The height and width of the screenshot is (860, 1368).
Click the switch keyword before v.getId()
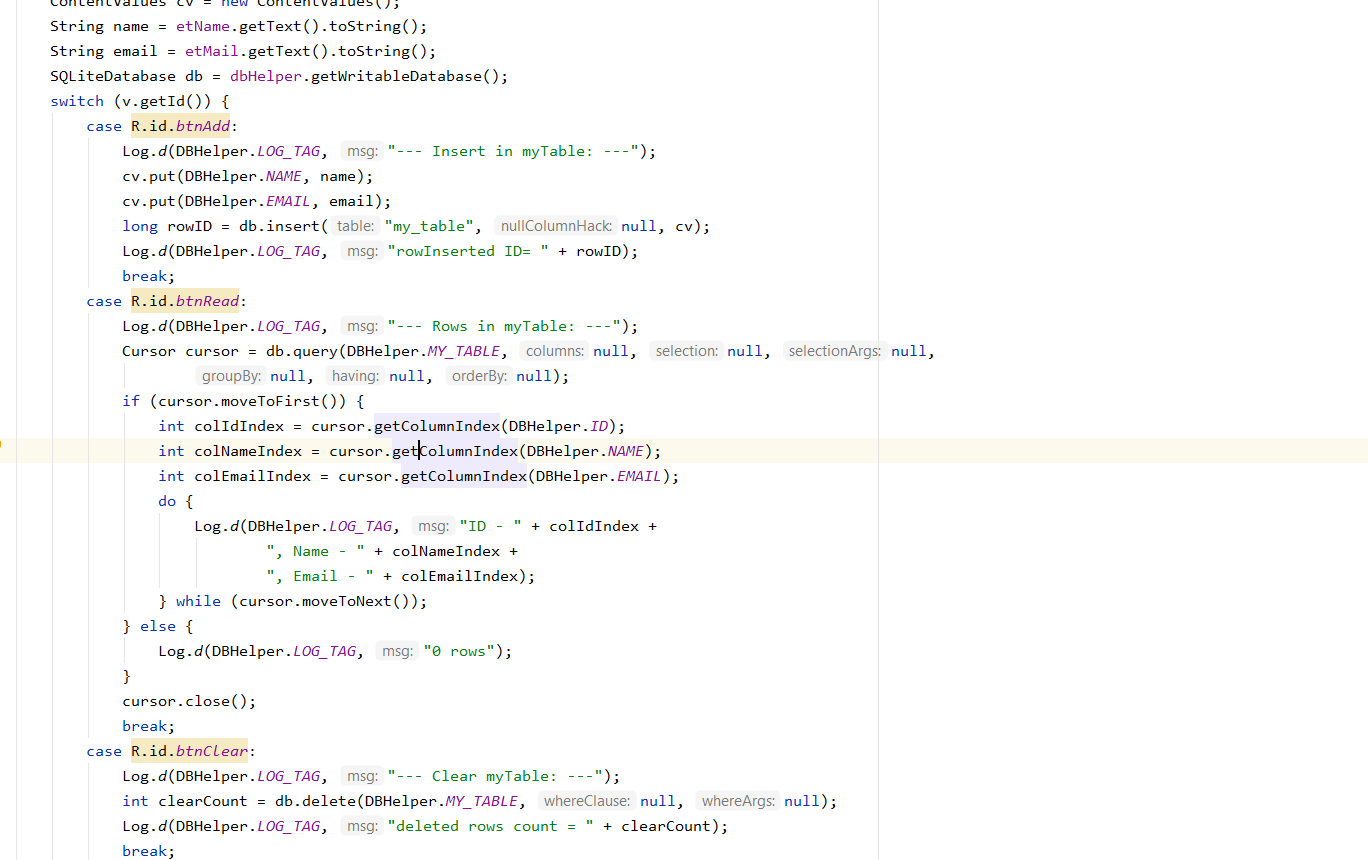pyautogui.click(x=77, y=101)
